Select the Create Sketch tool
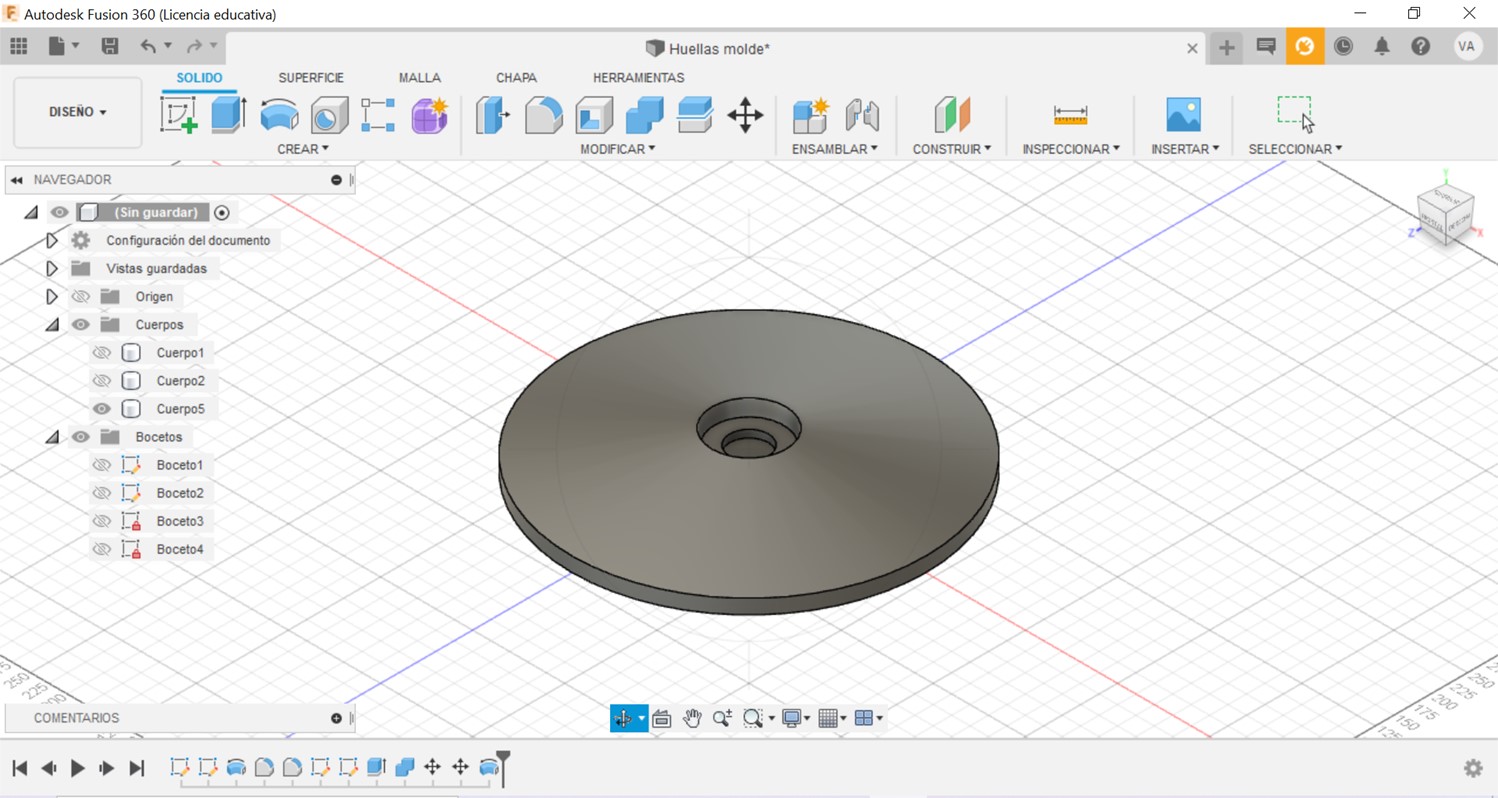 coord(179,115)
